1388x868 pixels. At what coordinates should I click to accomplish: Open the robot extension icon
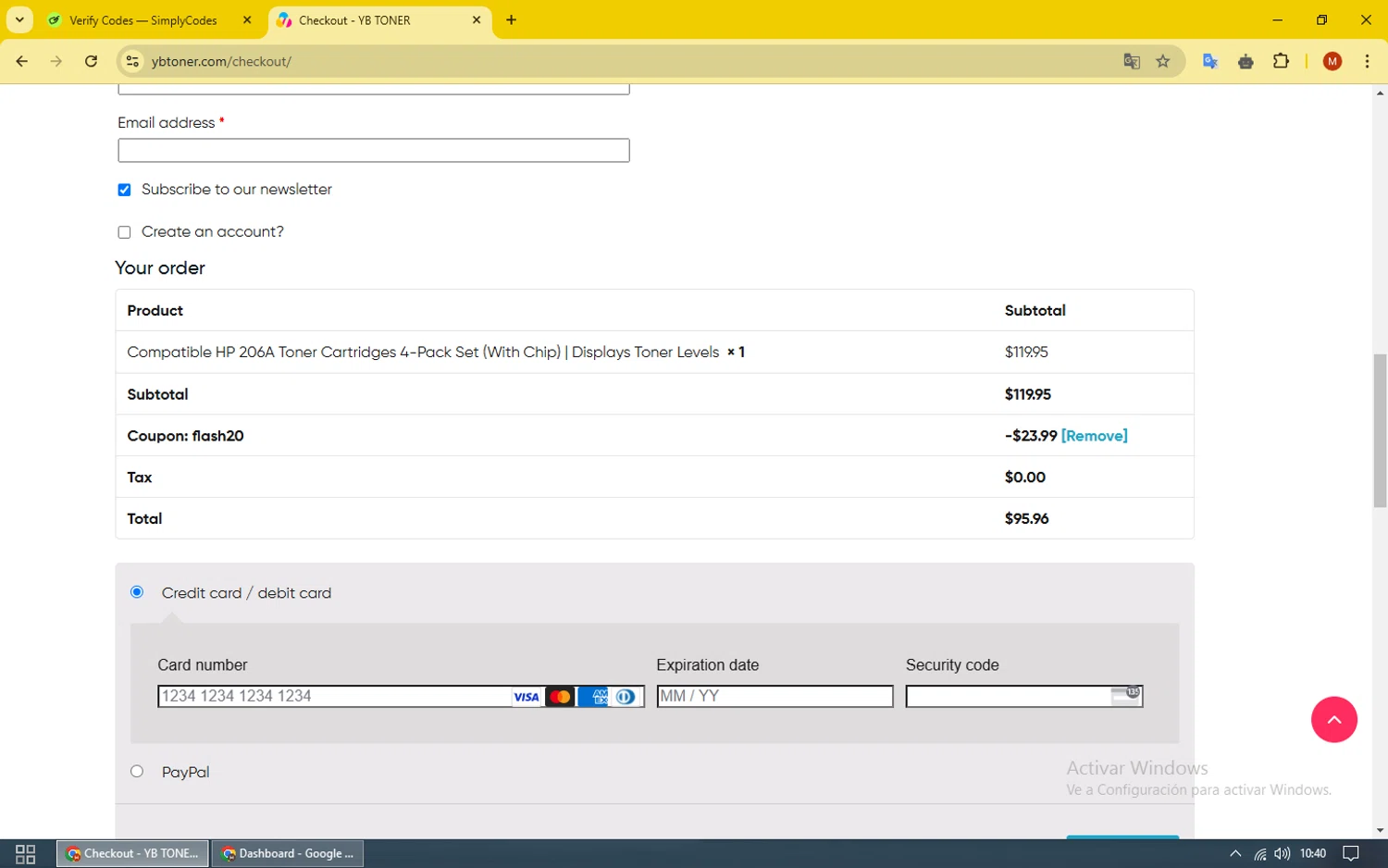coord(1245,62)
